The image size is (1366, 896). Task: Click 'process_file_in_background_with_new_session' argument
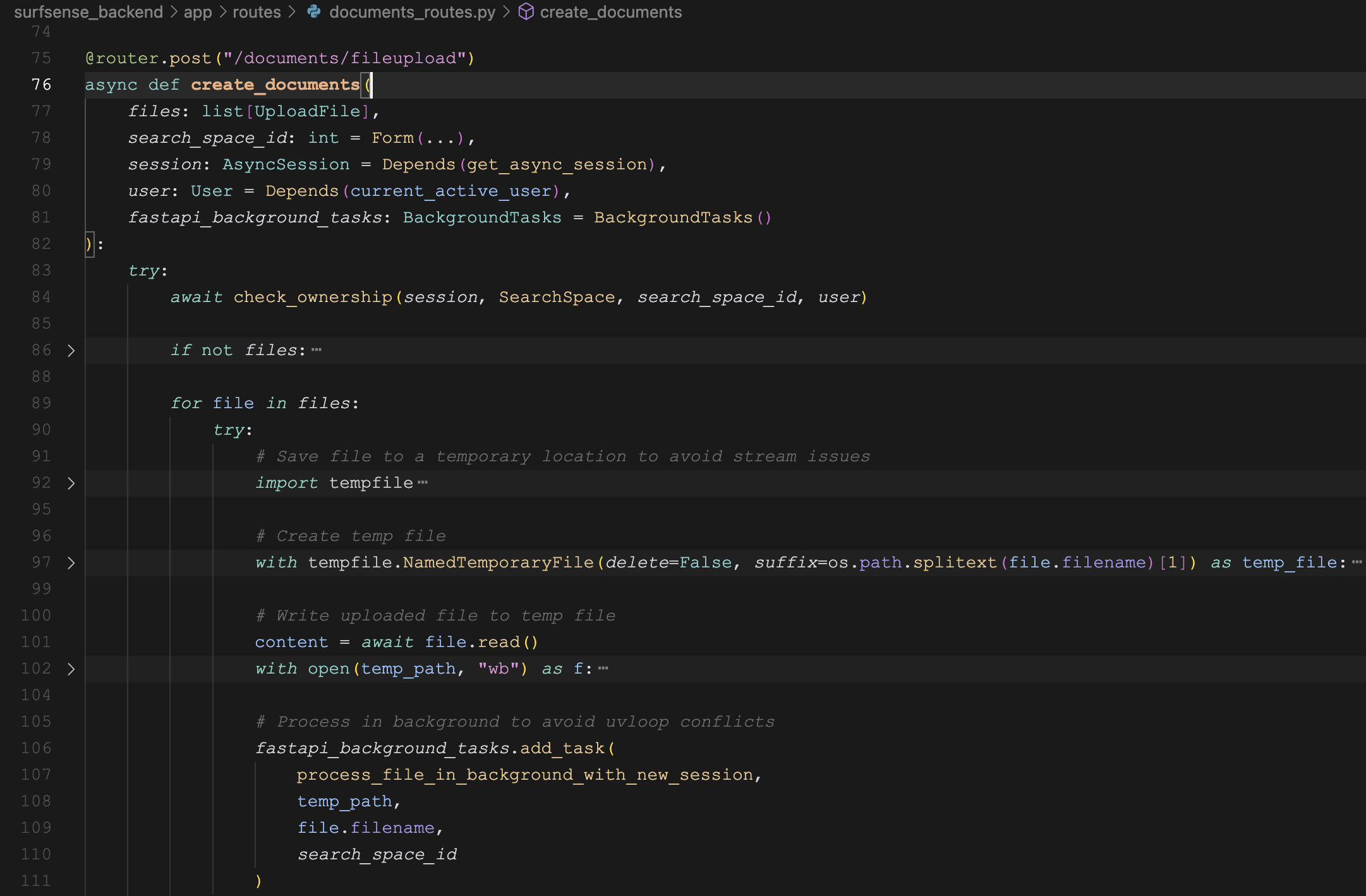click(x=525, y=775)
